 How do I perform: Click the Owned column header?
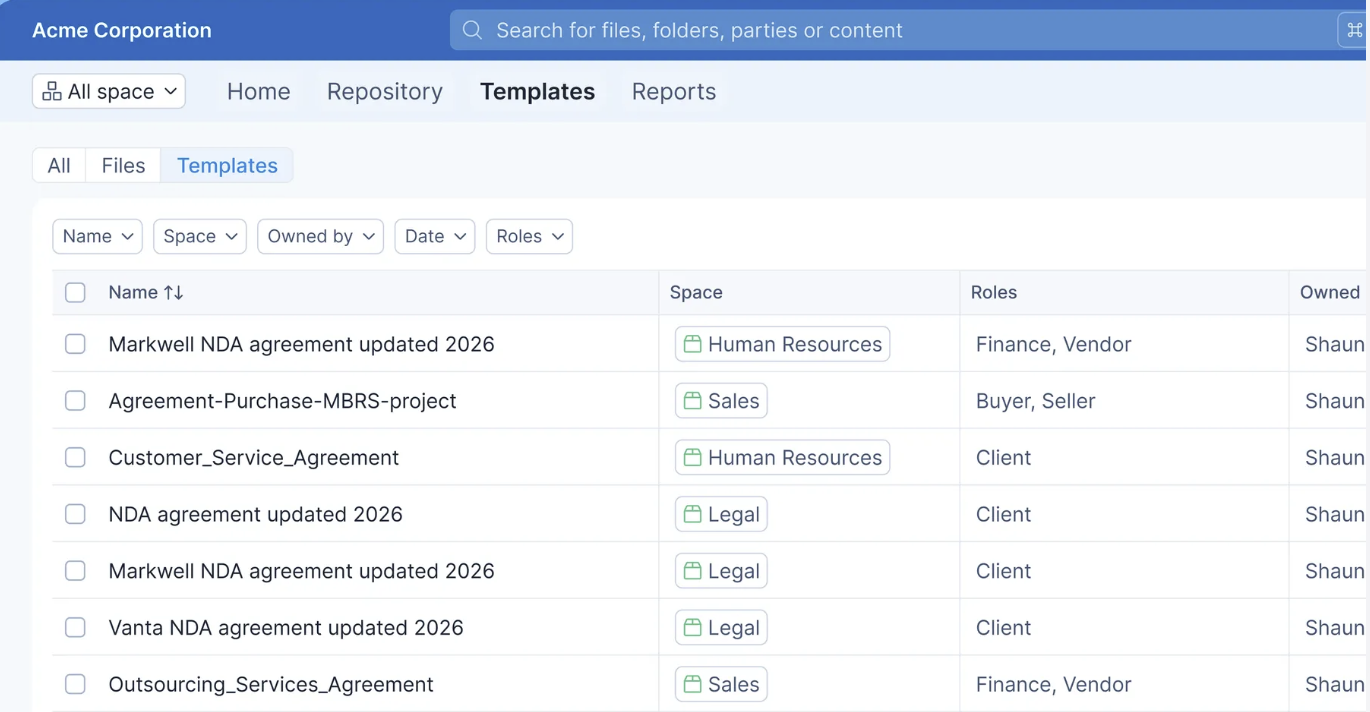[x=1330, y=292]
